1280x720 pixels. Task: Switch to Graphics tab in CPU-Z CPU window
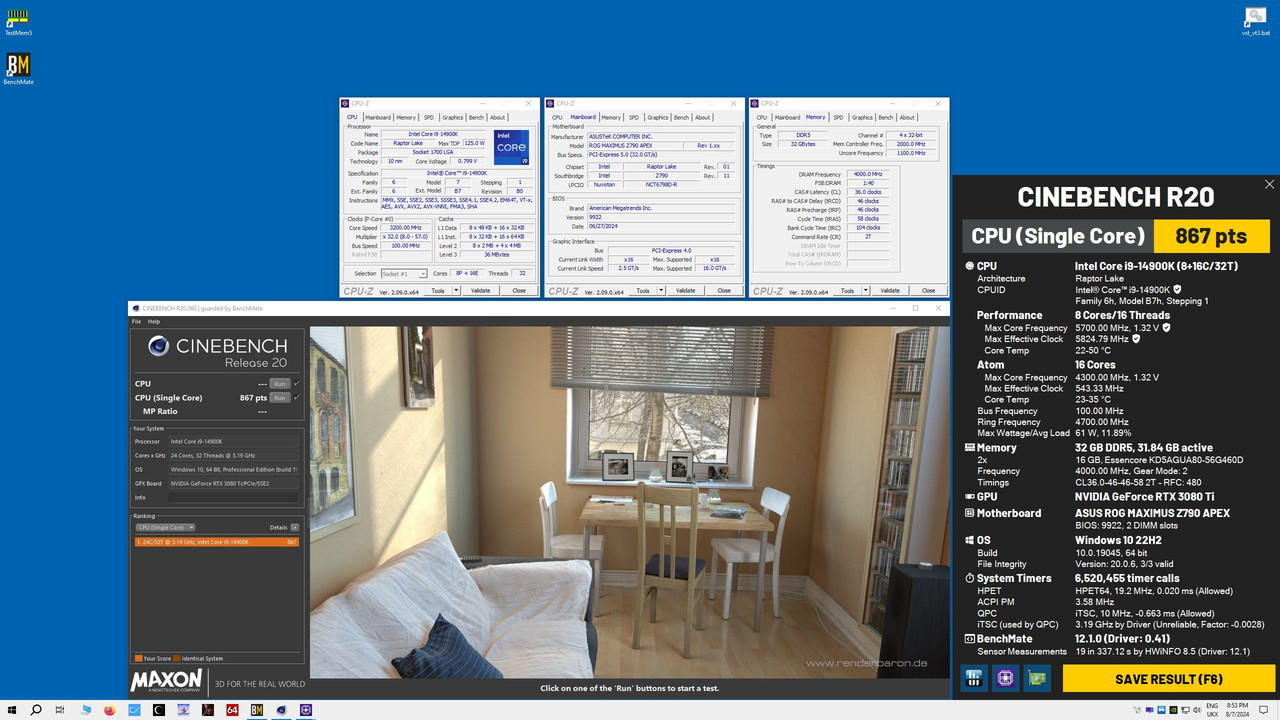[x=453, y=117]
